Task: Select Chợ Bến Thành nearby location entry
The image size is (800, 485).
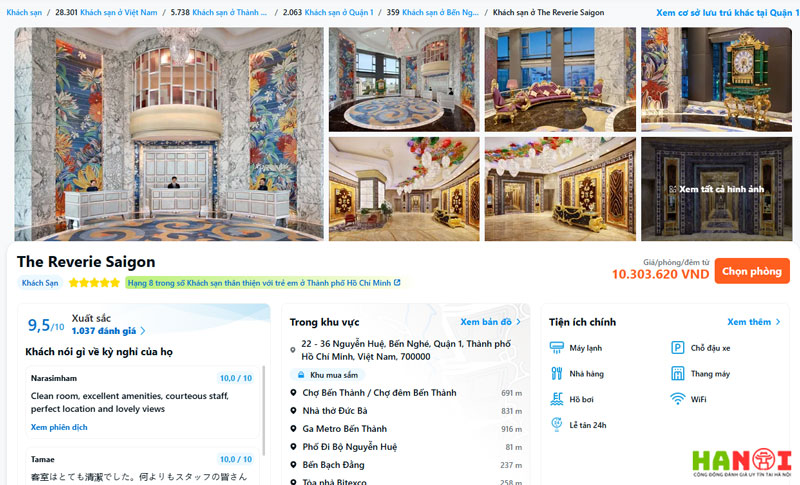Action: 379,393
